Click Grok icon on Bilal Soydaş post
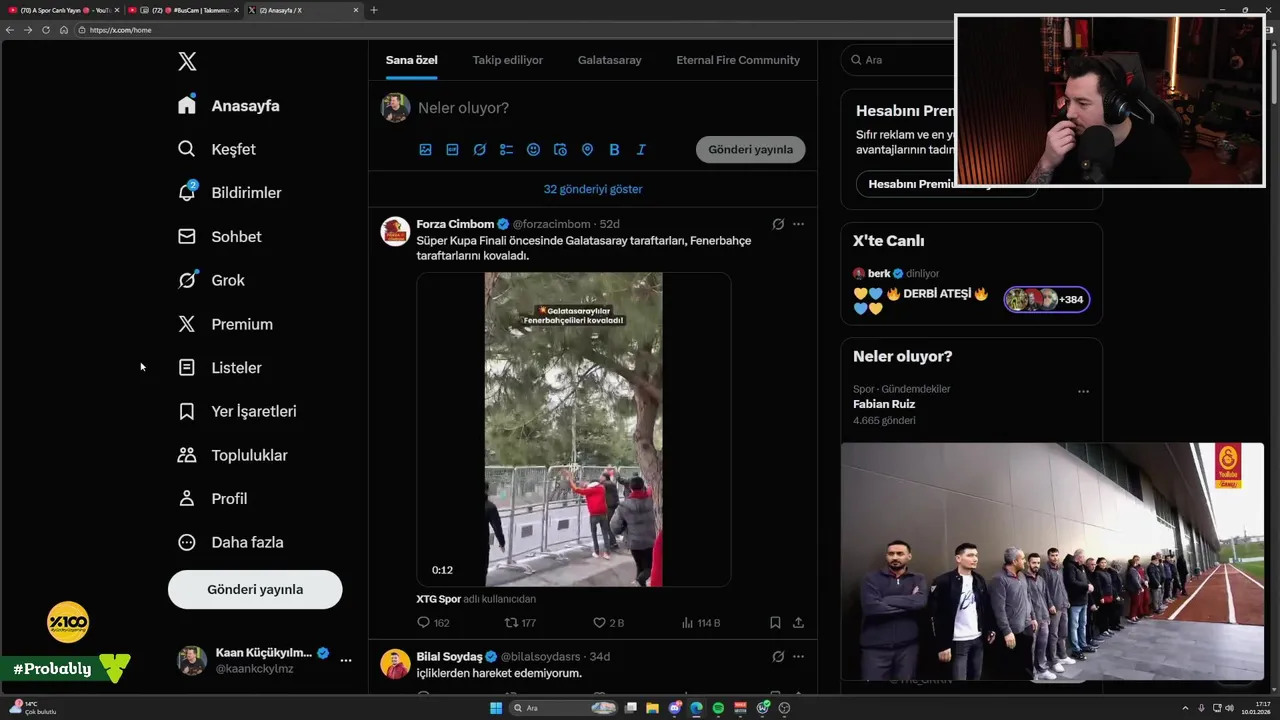The width and height of the screenshot is (1280, 720). pos(778,656)
